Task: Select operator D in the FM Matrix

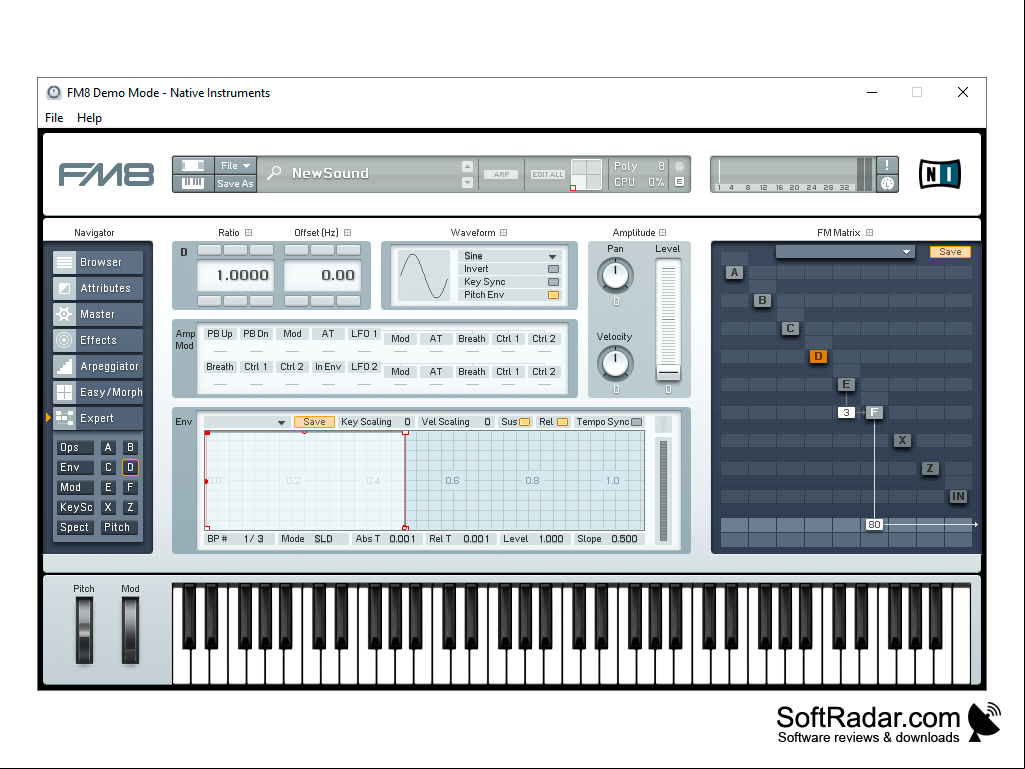Action: coord(818,356)
